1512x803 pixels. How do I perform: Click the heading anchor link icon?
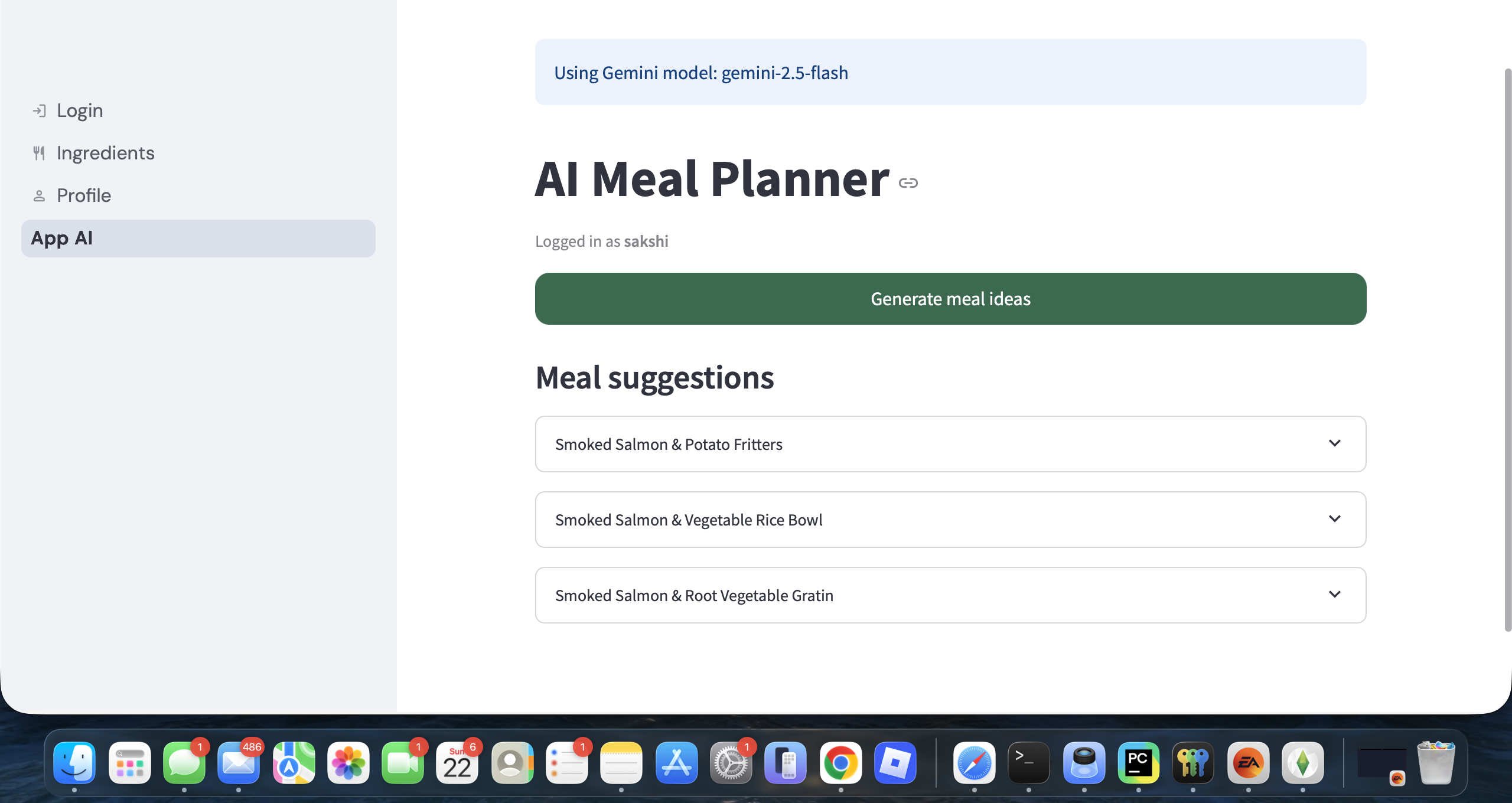(908, 183)
